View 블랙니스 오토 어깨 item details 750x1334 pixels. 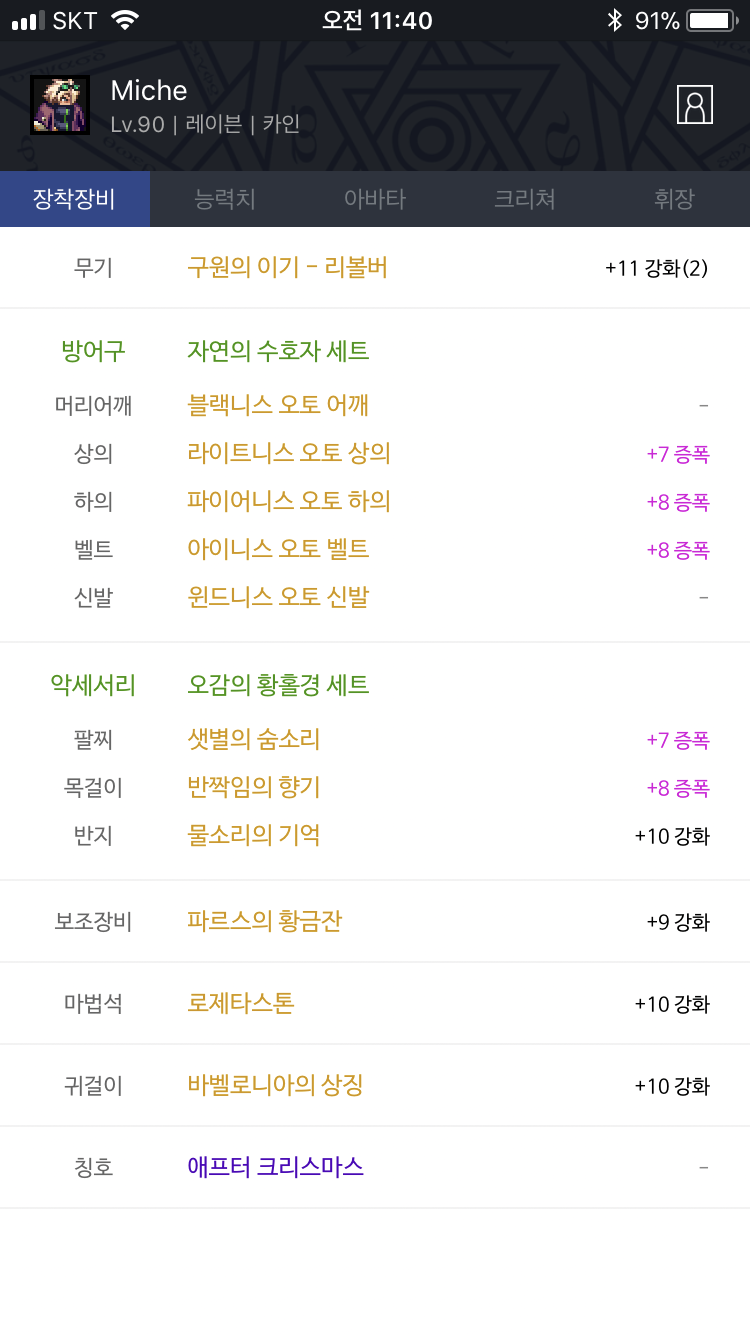(278, 405)
